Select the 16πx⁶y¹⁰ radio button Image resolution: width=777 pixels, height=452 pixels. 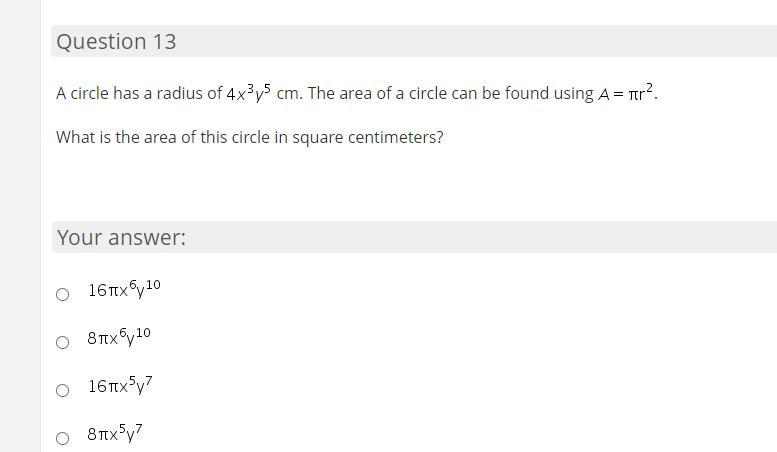tap(63, 294)
